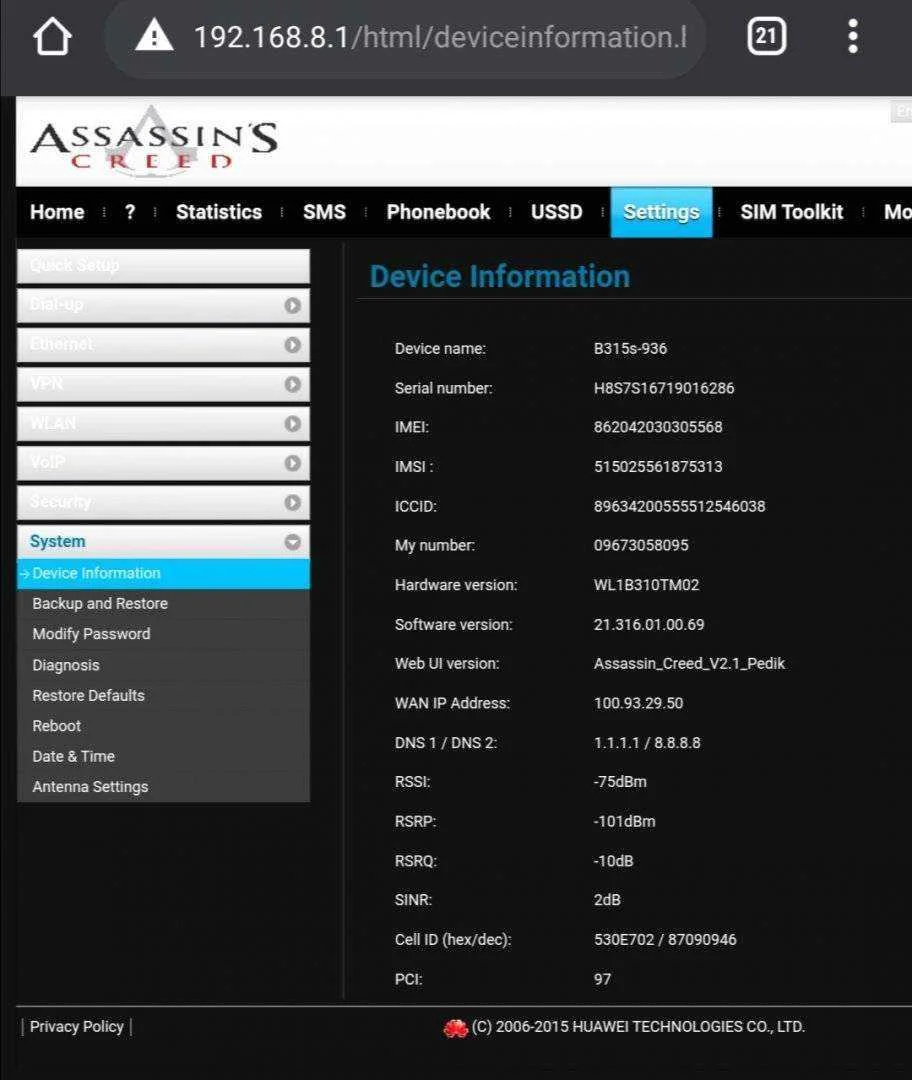Open Modify Password page
This screenshot has width=912, height=1080.
pos(91,634)
